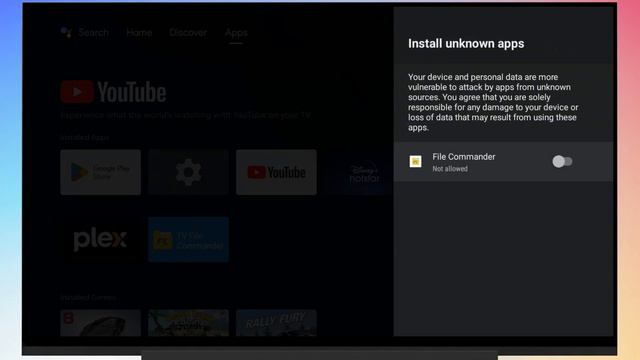640x360 pixels.
Task: Open the Rally Fury game thumbnail
Action: click(276, 323)
